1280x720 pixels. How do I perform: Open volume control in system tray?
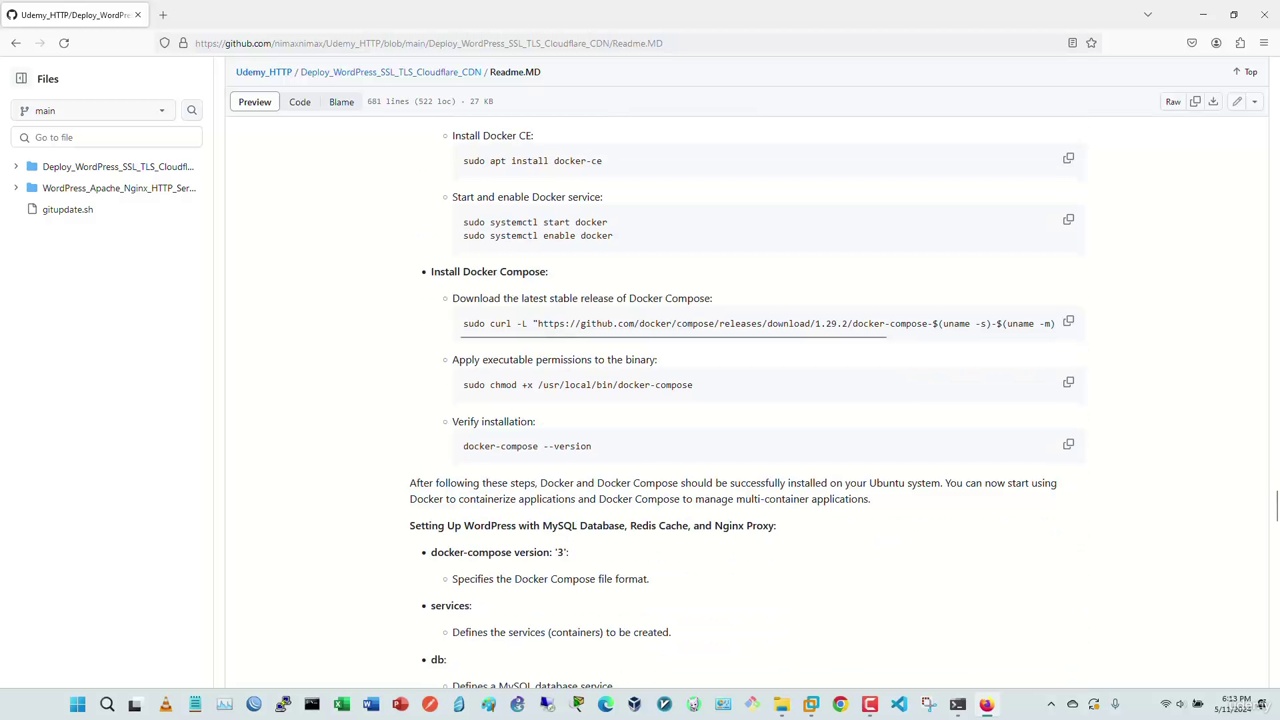click(1180, 705)
